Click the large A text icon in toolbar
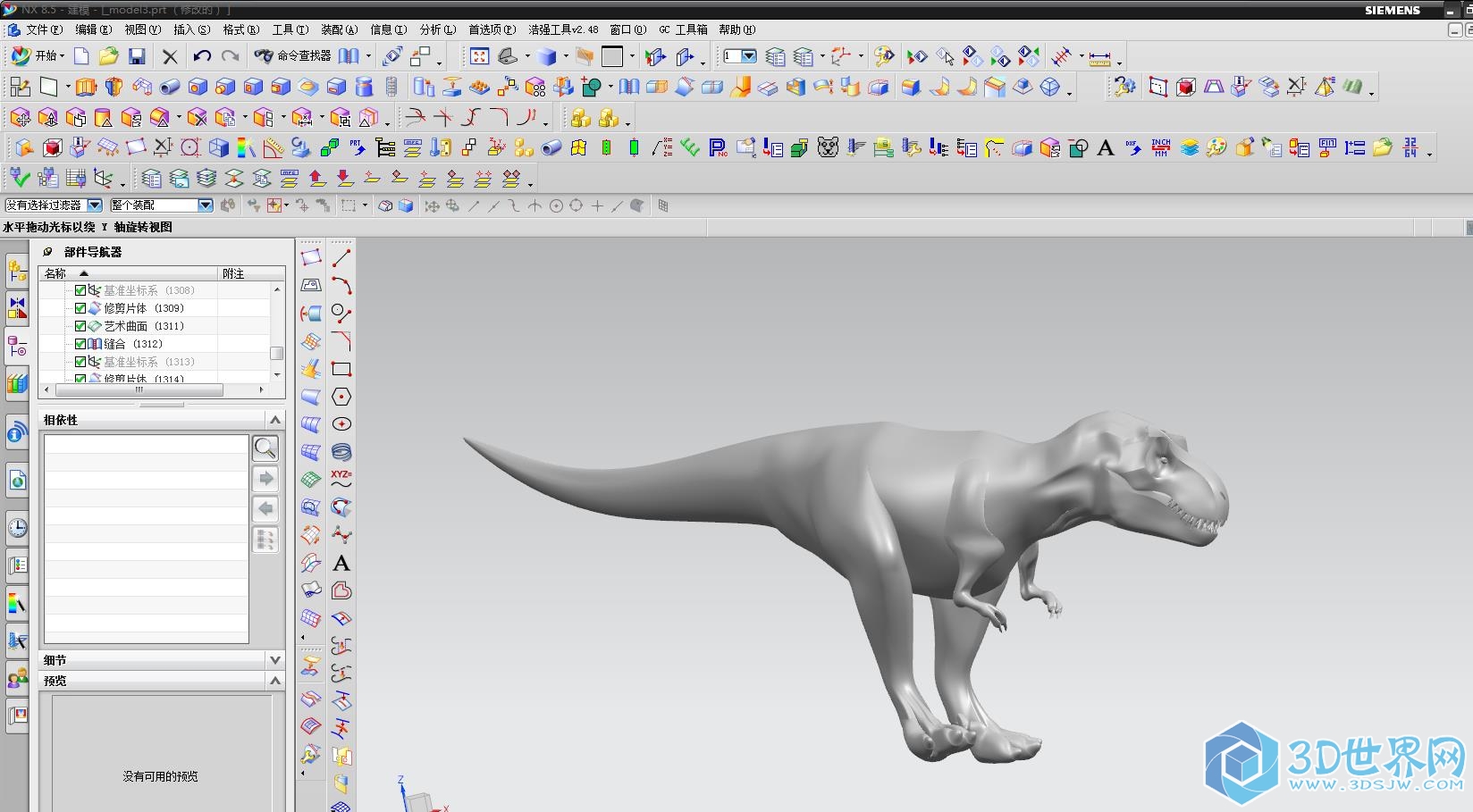Screen dimensions: 1473x812 pos(1106,147)
